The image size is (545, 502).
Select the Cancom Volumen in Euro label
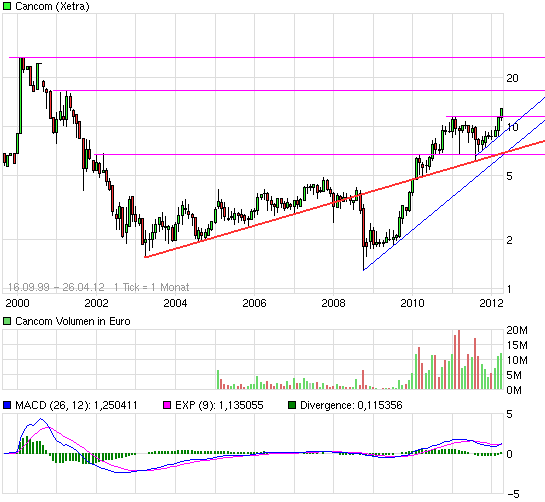[73, 321]
